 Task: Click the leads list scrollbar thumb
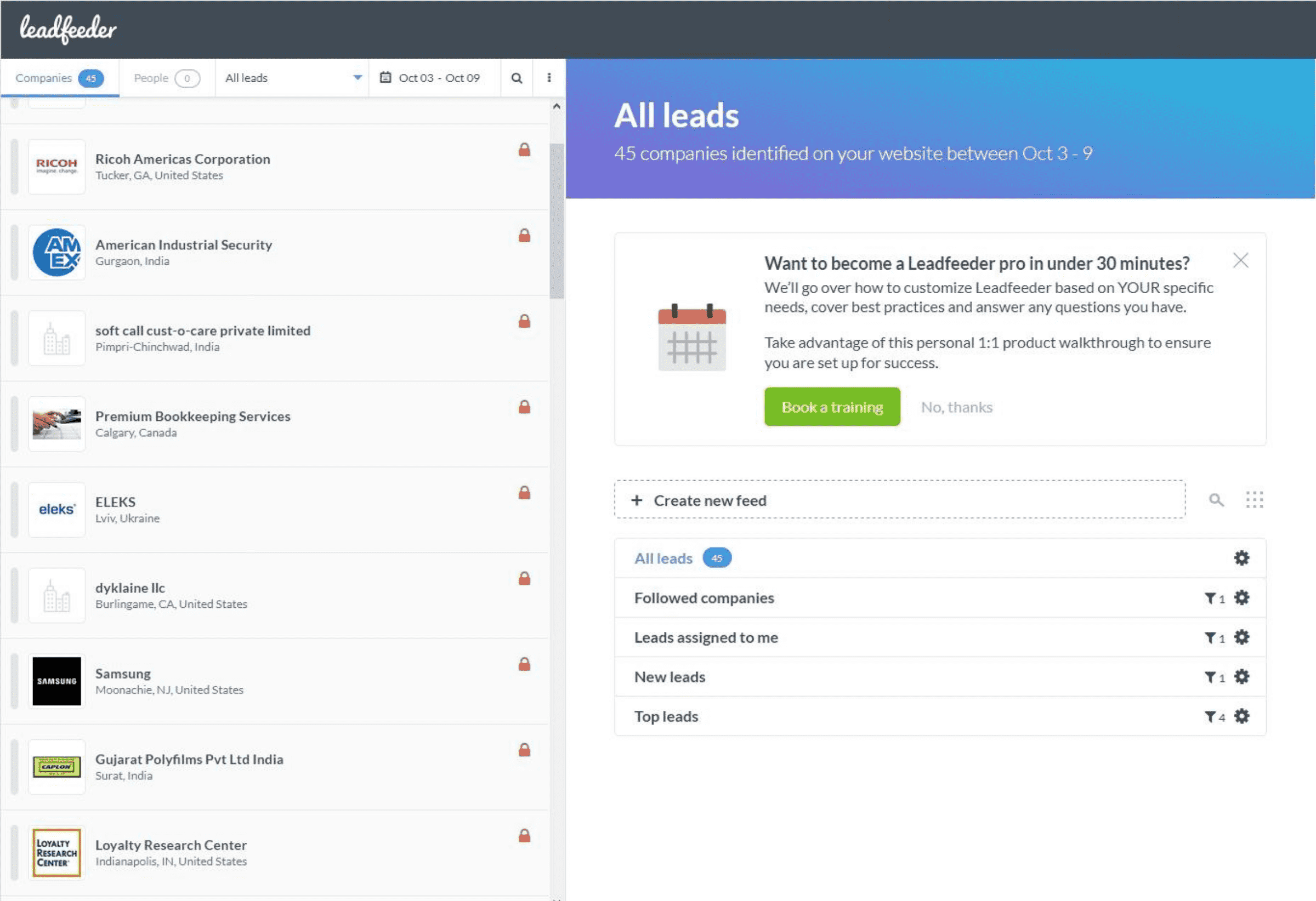pyautogui.click(x=557, y=221)
